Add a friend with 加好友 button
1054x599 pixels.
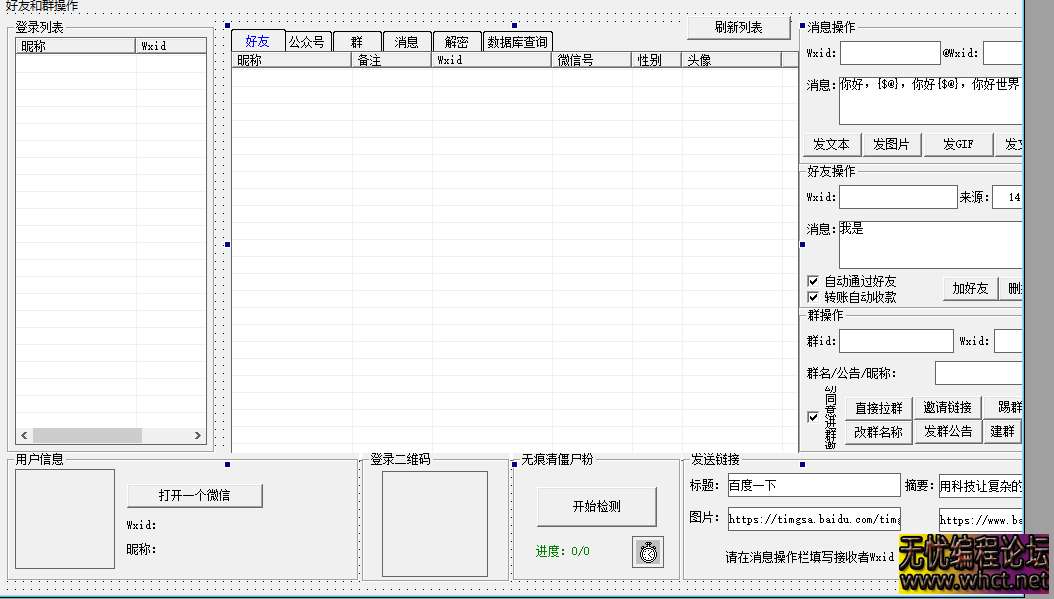pyautogui.click(x=968, y=288)
